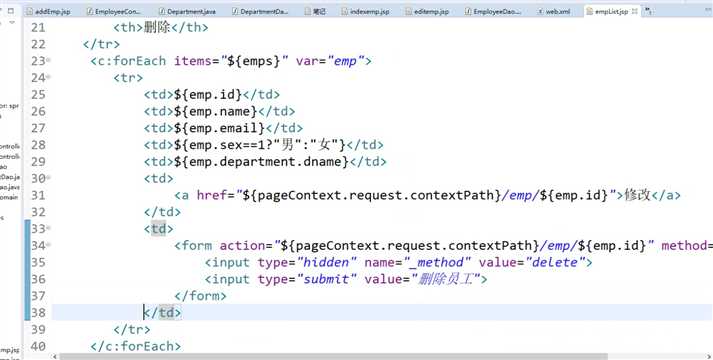Switch to the Department.java tab
Viewport: 713px width, 360px height.
[187, 11]
